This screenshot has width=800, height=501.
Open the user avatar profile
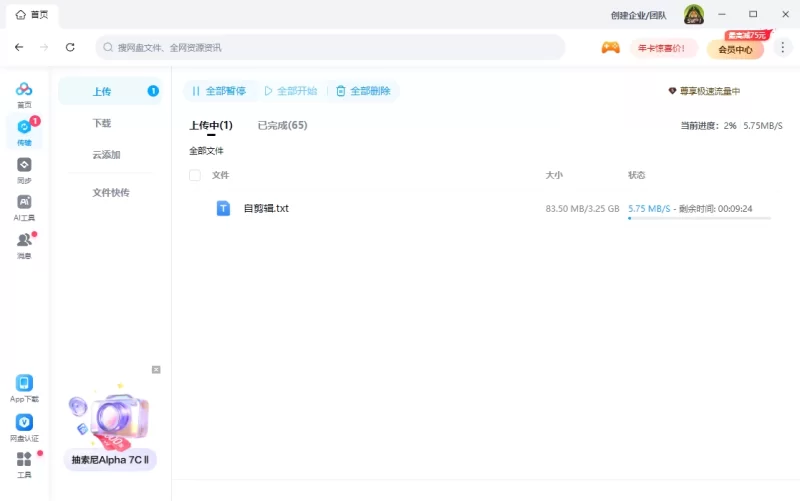(x=694, y=15)
